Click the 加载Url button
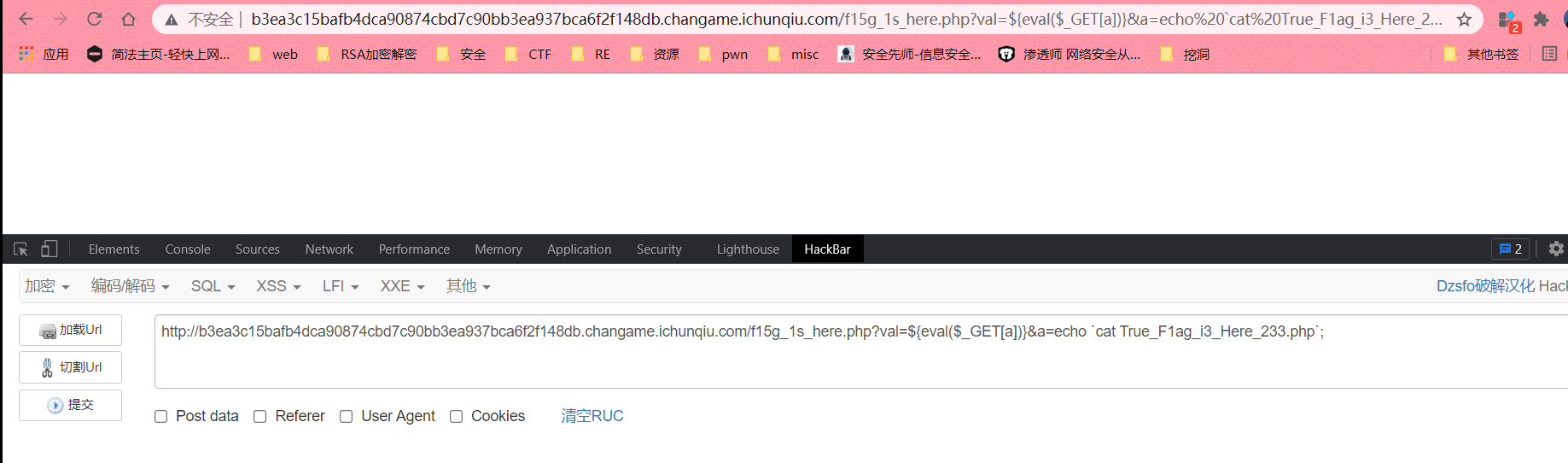The height and width of the screenshot is (463, 1568). pyautogui.click(x=70, y=330)
